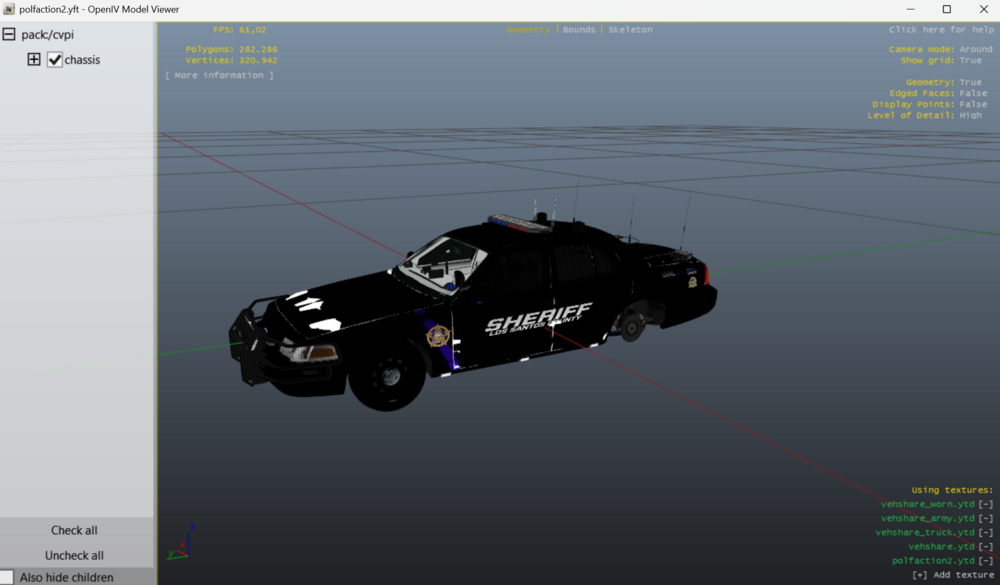This screenshot has width=1000, height=585.
Task: Remove vehshare.ytd with its minus button
Action: coord(986,546)
